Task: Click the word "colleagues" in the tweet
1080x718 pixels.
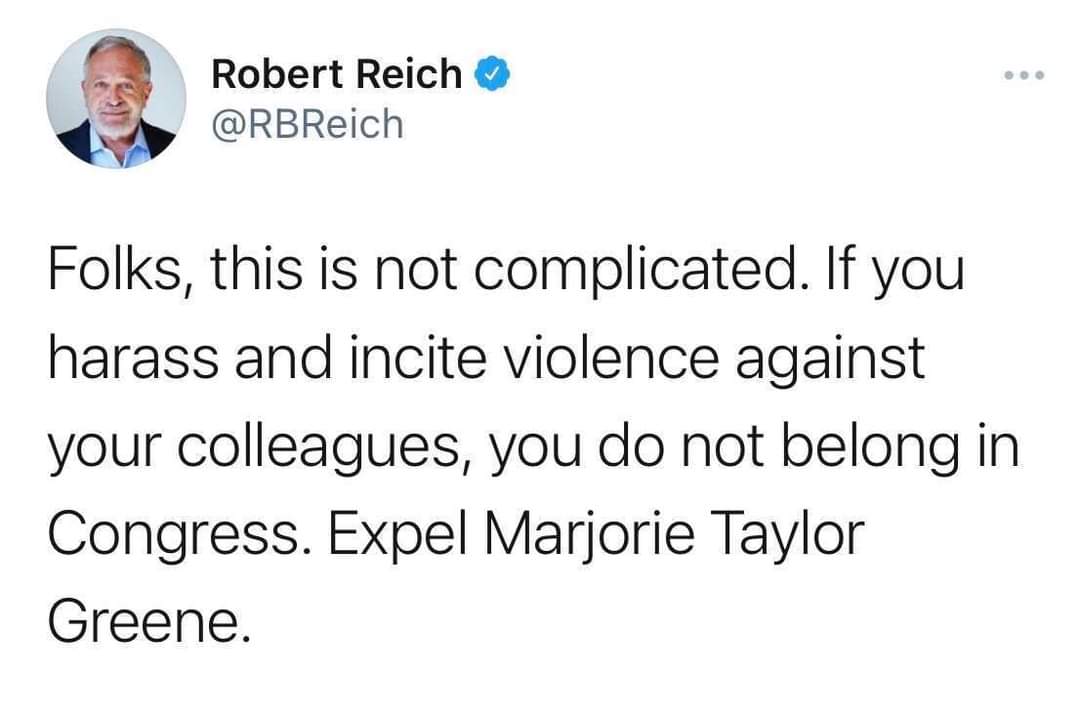Action: [299, 448]
